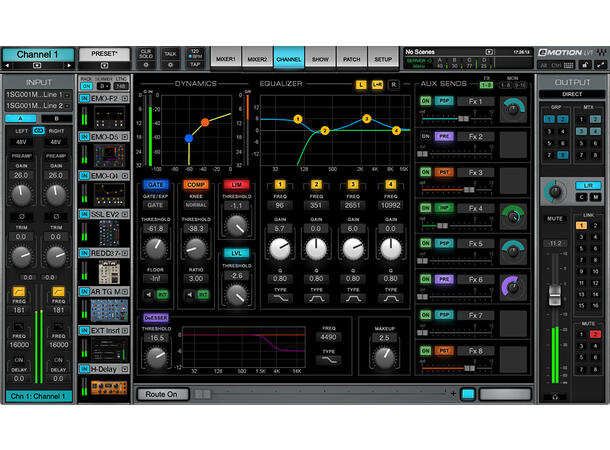Bypass EMO-F2 plugin via its IN button
This screenshot has height=450, width=610.
tap(84, 98)
